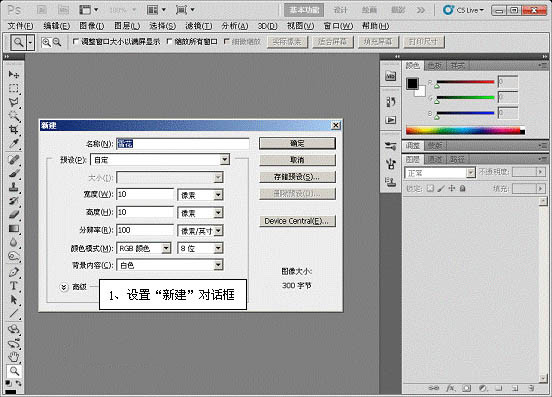The height and width of the screenshot is (397, 552).
Task: Toggle resize windows to fit checkbox
Action: (x=75, y=42)
